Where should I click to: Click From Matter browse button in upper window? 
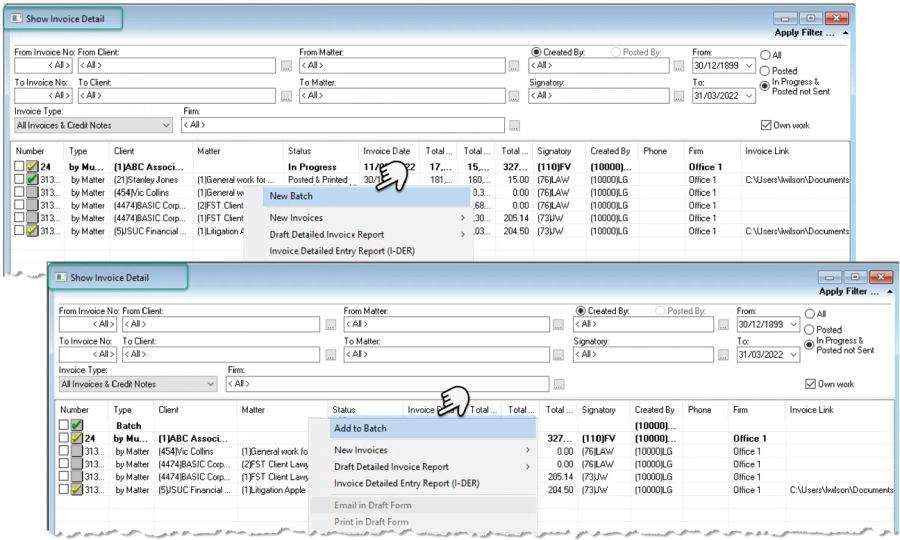coord(514,66)
